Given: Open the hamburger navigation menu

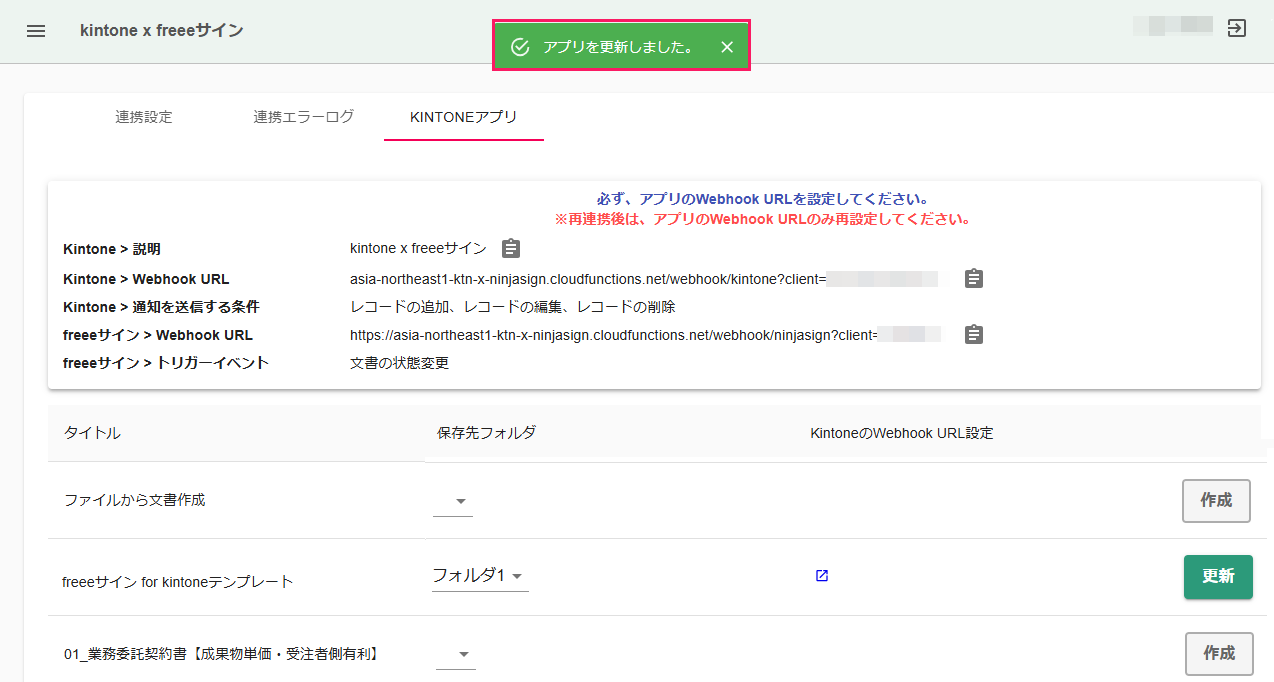Looking at the screenshot, I should point(36,31).
